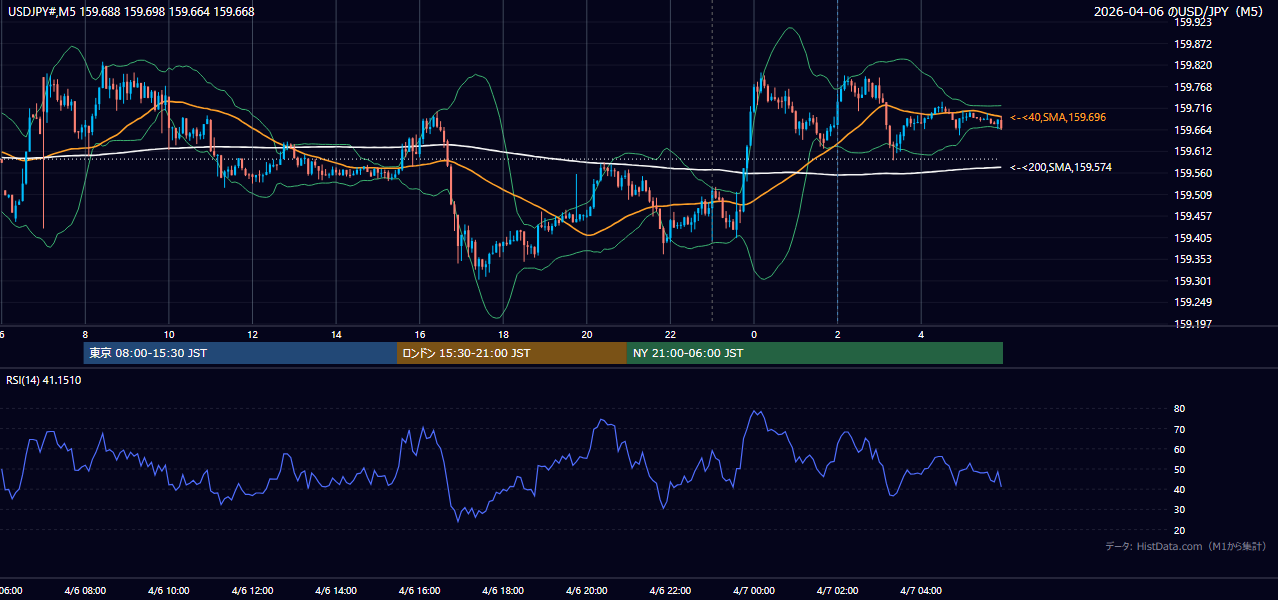Click hour label 16 on price chart axis
This screenshot has height=600, width=1278.
click(420, 335)
